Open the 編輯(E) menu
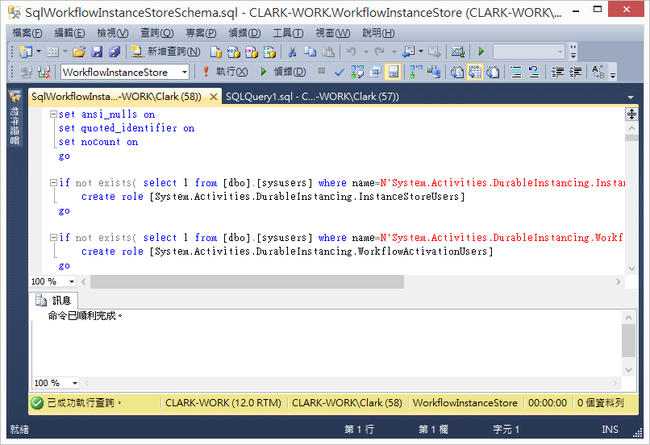 [x=70, y=33]
